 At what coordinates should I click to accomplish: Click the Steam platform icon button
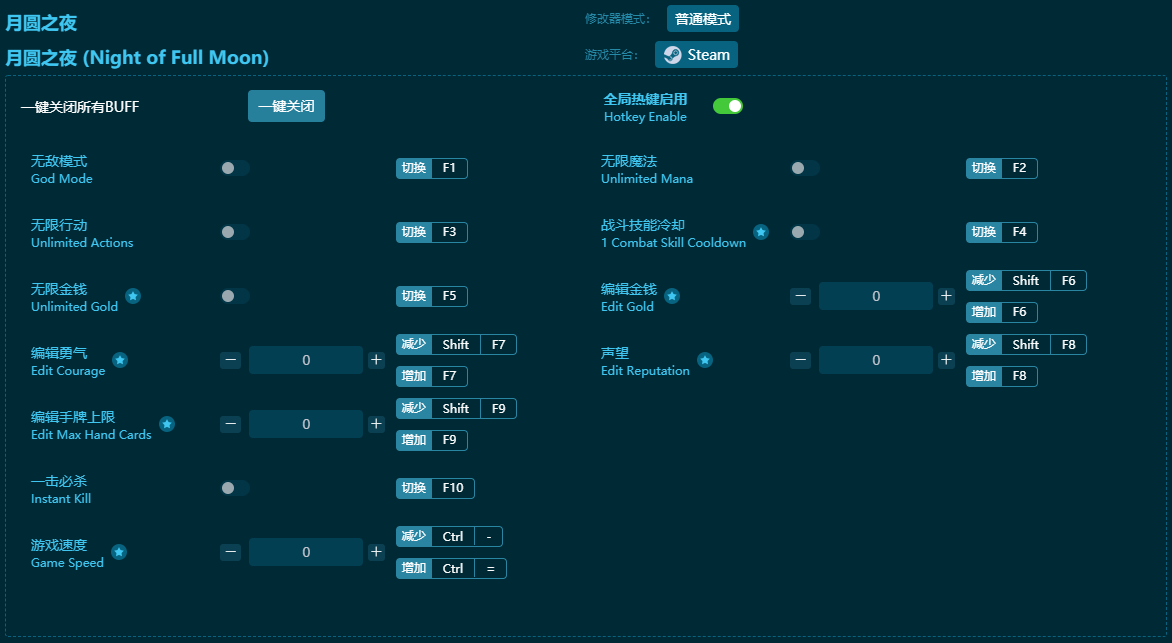click(696, 55)
